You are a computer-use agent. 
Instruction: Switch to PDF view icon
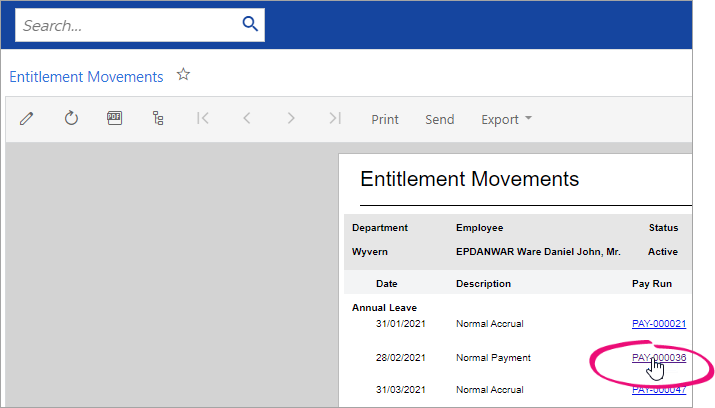click(x=114, y=118)
